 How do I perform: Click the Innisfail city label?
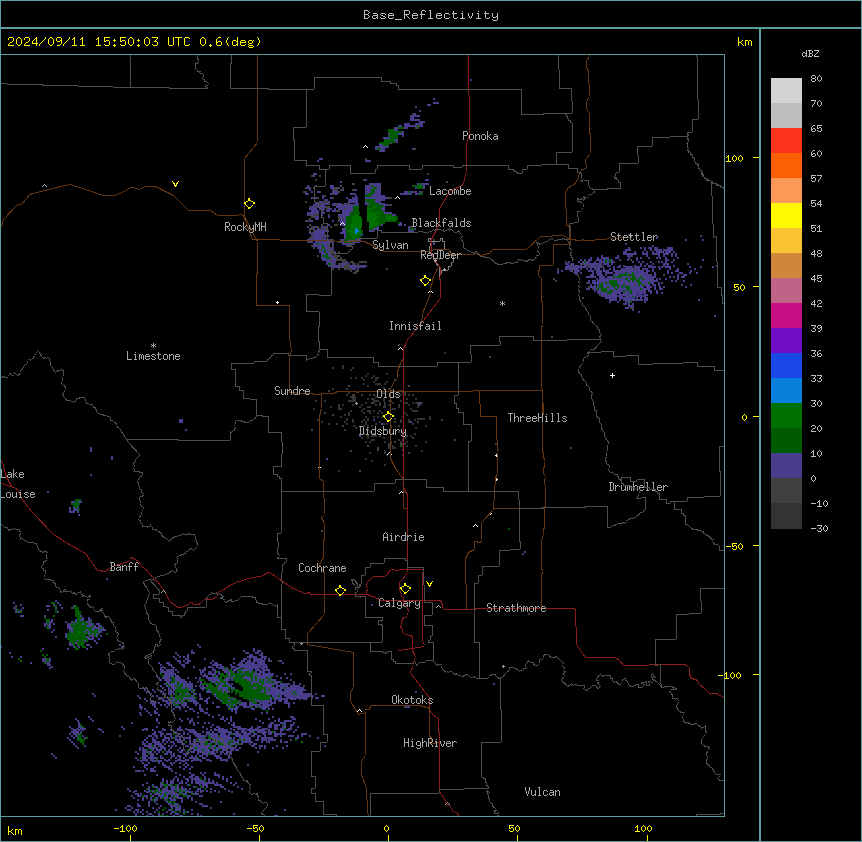point(415,326)
